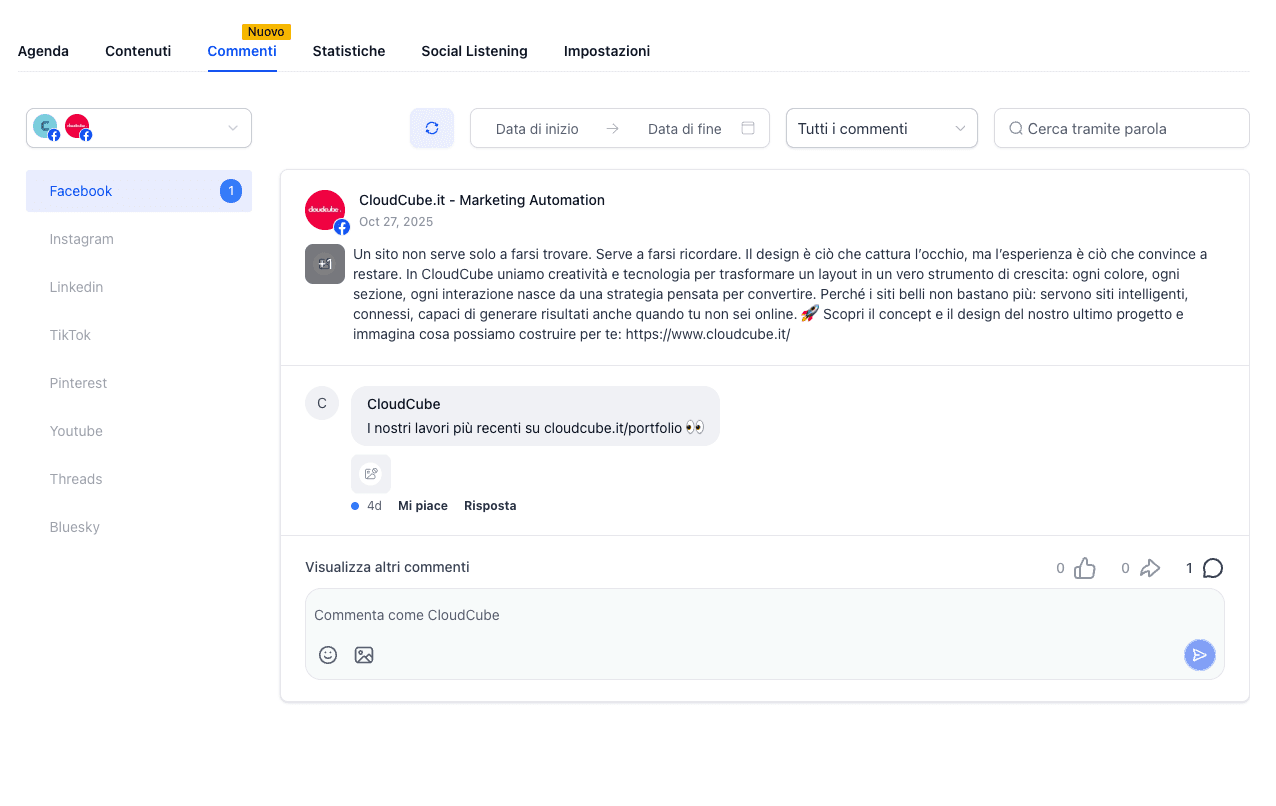Click the Data di fine field
The height and width of the screenshot is (806, 1276).
tap(685, 128)
